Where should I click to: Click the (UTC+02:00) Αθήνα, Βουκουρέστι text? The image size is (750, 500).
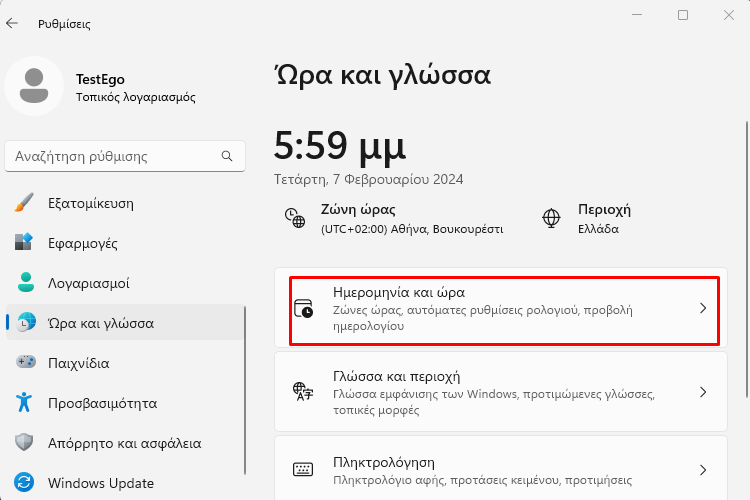click(412, 229)
